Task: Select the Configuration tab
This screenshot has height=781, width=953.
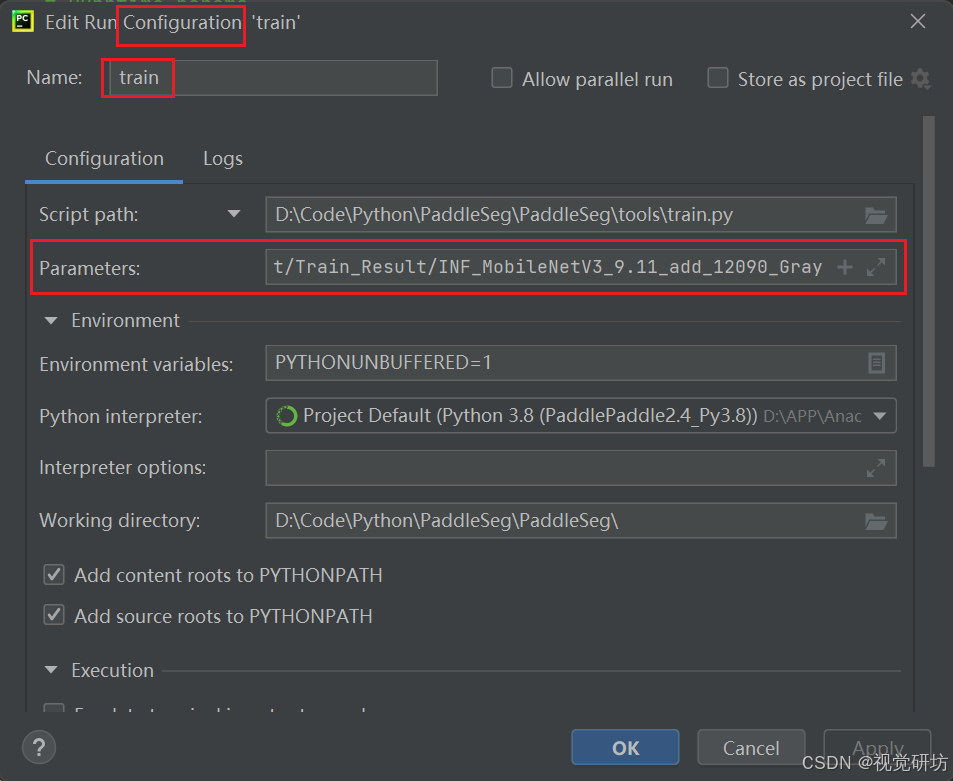Action: 104,158
